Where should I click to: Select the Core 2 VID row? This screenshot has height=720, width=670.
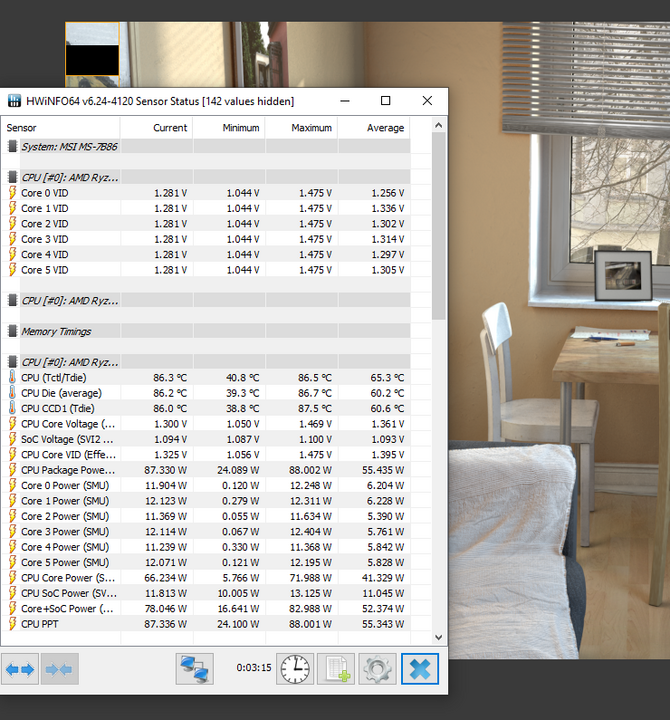[x=206, y=224]
